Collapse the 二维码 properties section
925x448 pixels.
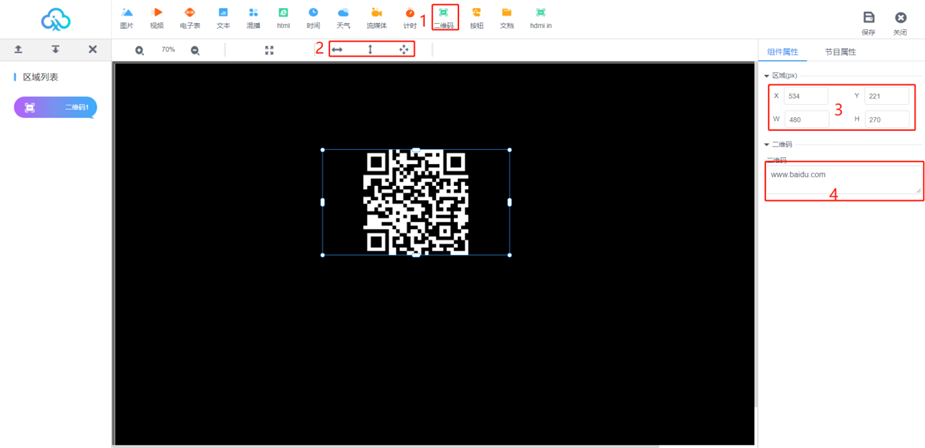767,145
